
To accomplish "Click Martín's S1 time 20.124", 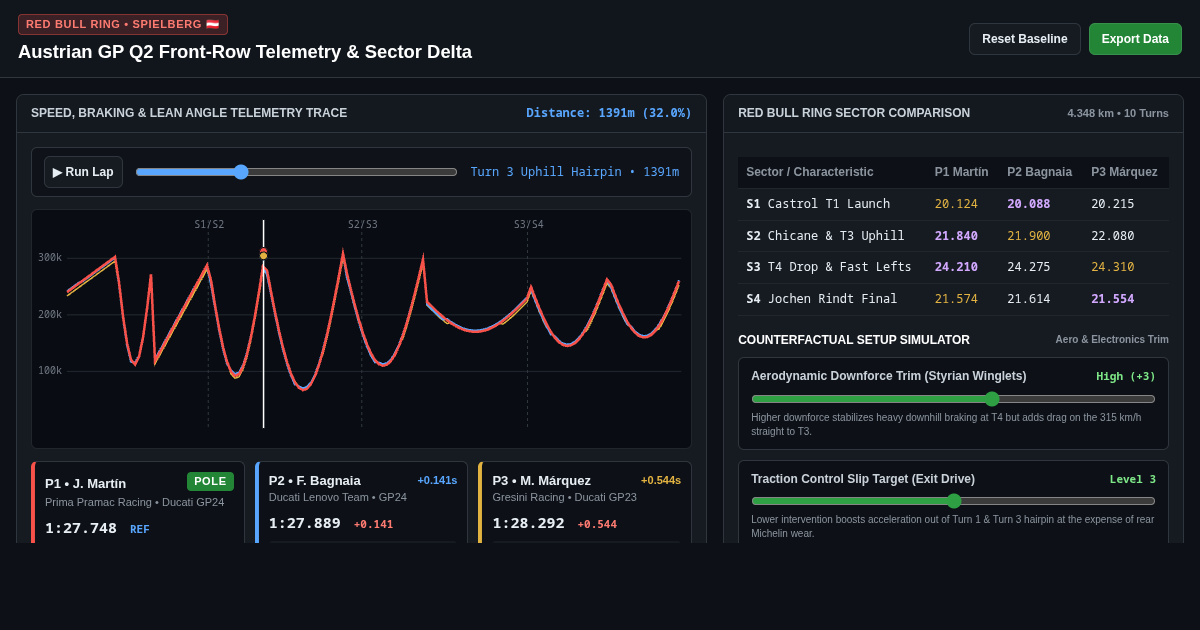I will (956, 204).
